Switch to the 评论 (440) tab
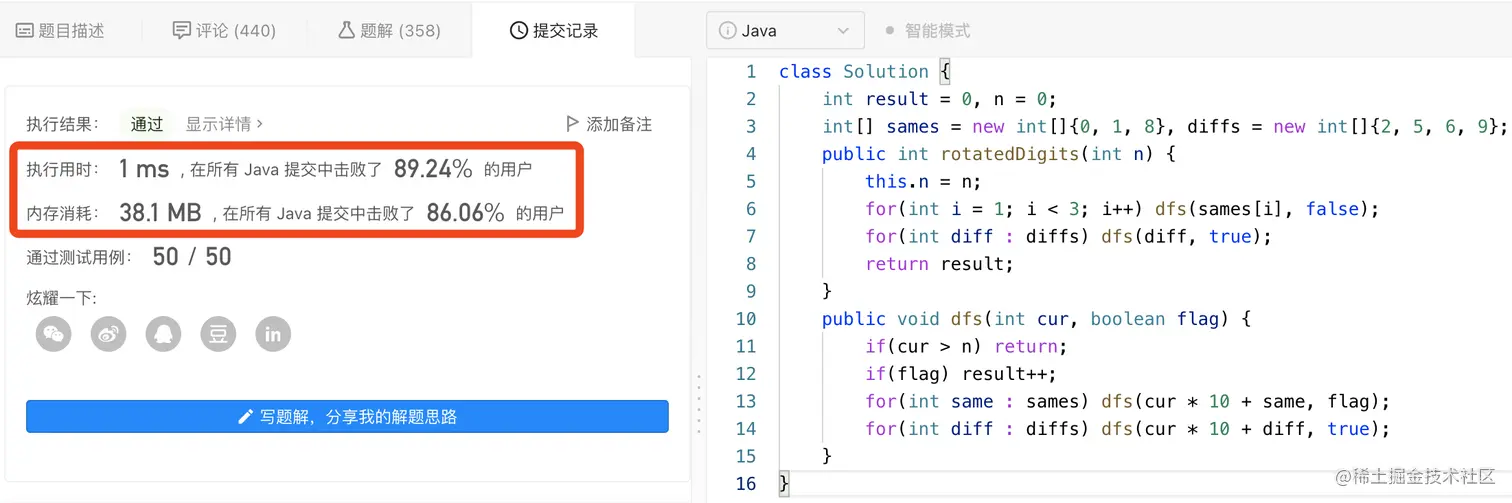Viewport: 1512px width, 503px height. pyautogui.click(x=224, y=30)
